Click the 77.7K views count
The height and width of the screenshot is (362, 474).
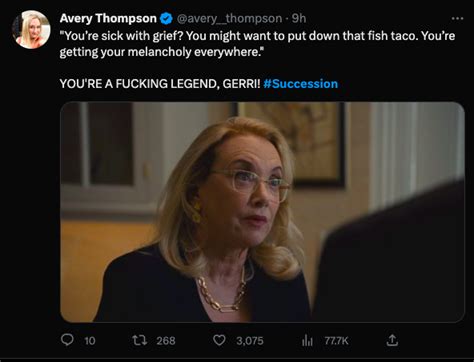[x=336, y=341]
